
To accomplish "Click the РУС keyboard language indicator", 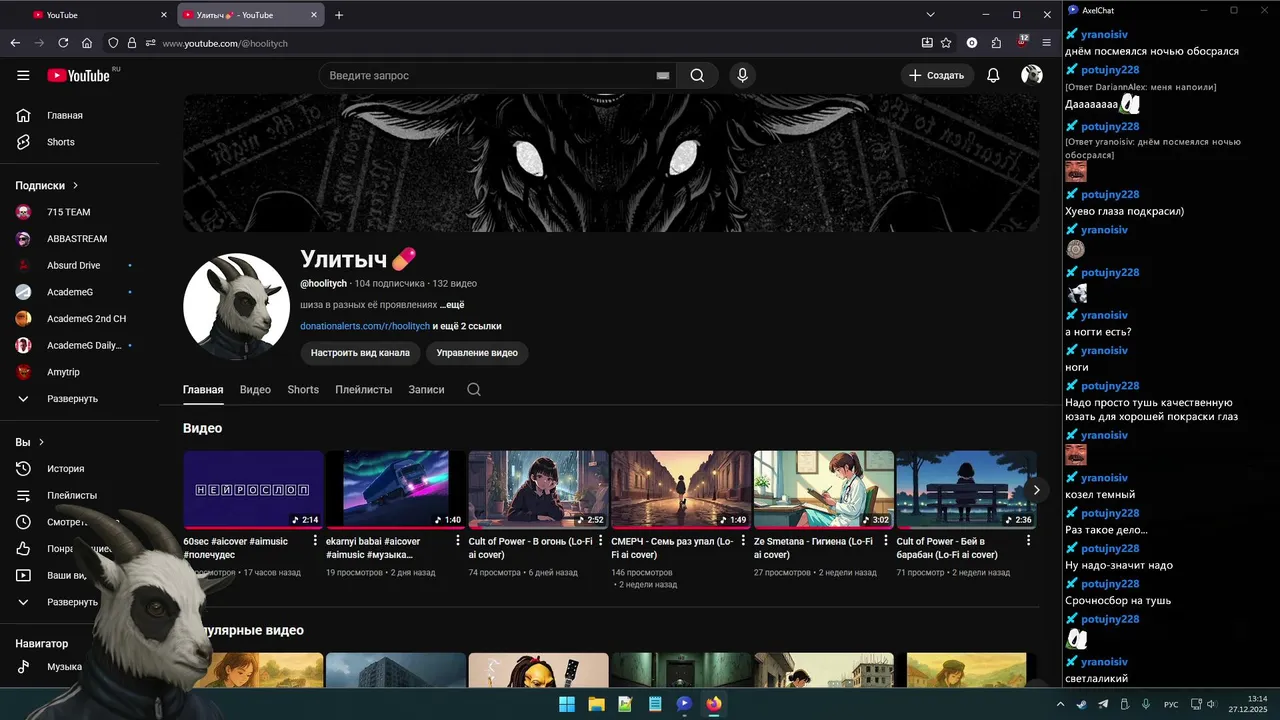I will [1171, 704].
